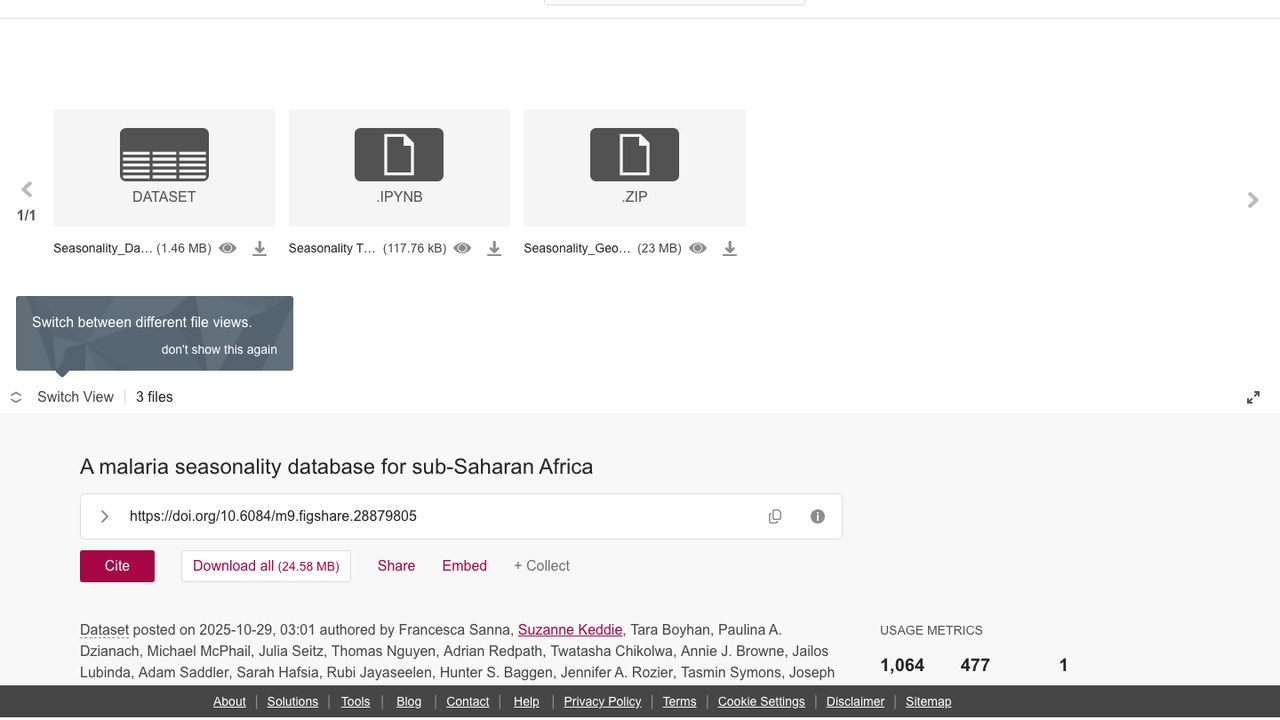Open the DATASET file thumbnail
Viewport: 1280px width, 720px height.
(164, 167)
